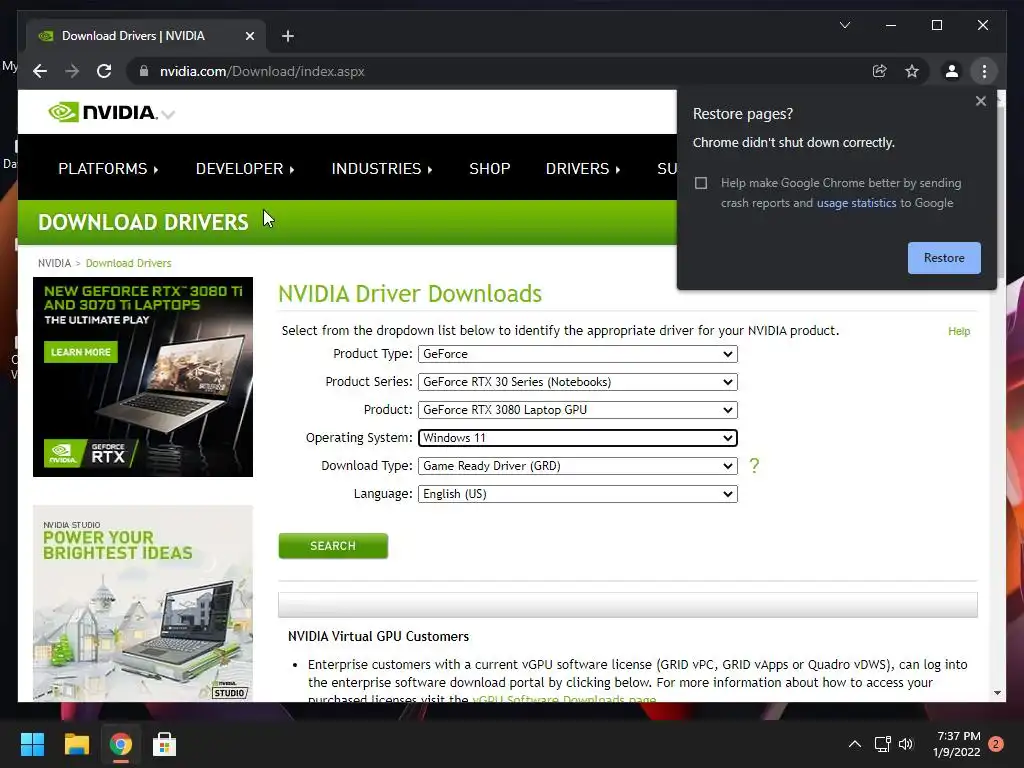Open Chrome's three-dot menu

click(x=984, y=71)
